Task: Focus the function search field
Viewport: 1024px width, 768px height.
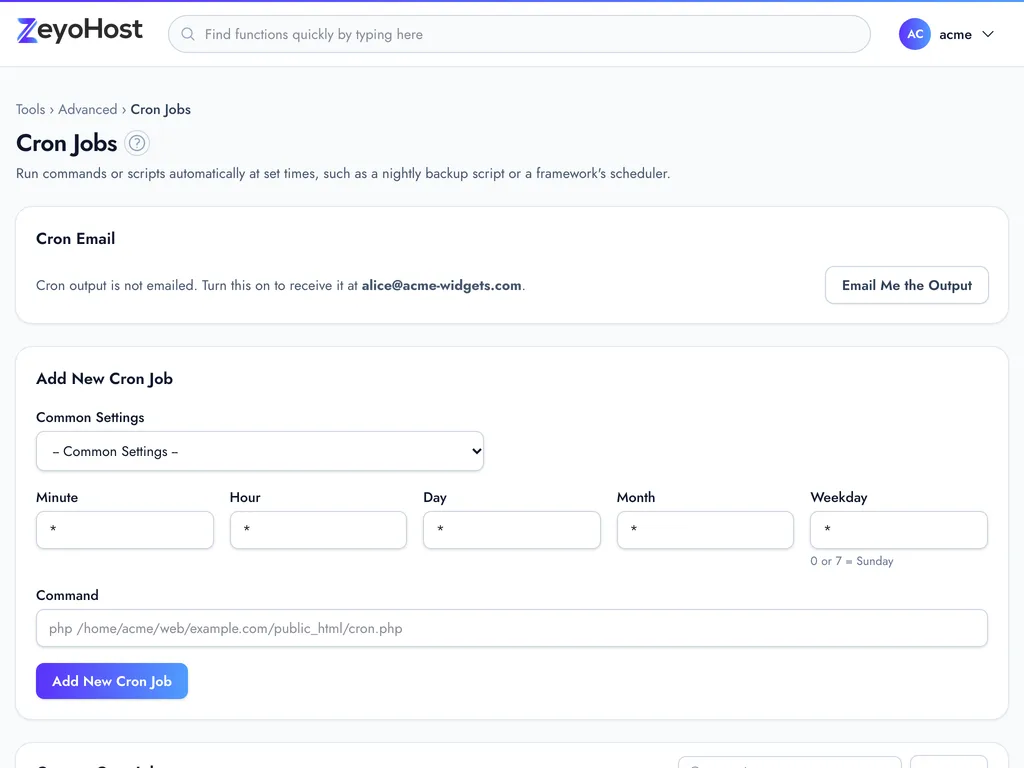Action: point(519,34)
